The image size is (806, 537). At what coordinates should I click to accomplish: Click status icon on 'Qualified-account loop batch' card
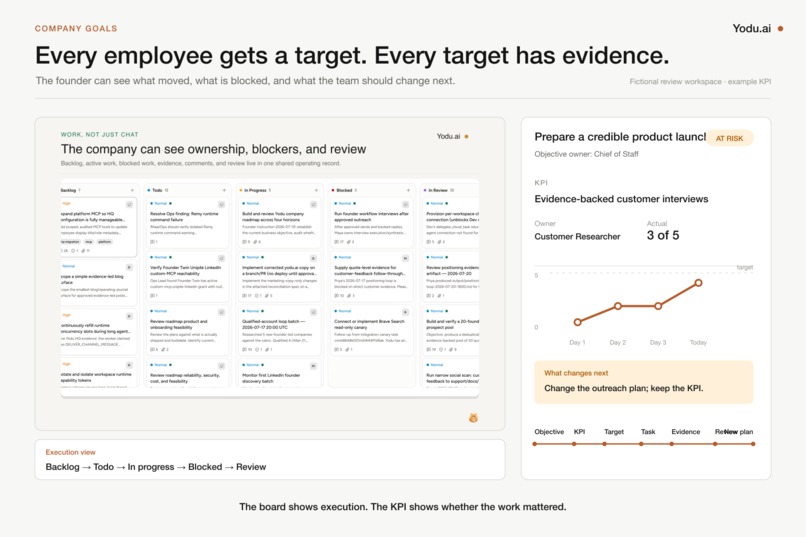(x=314, y=312)
